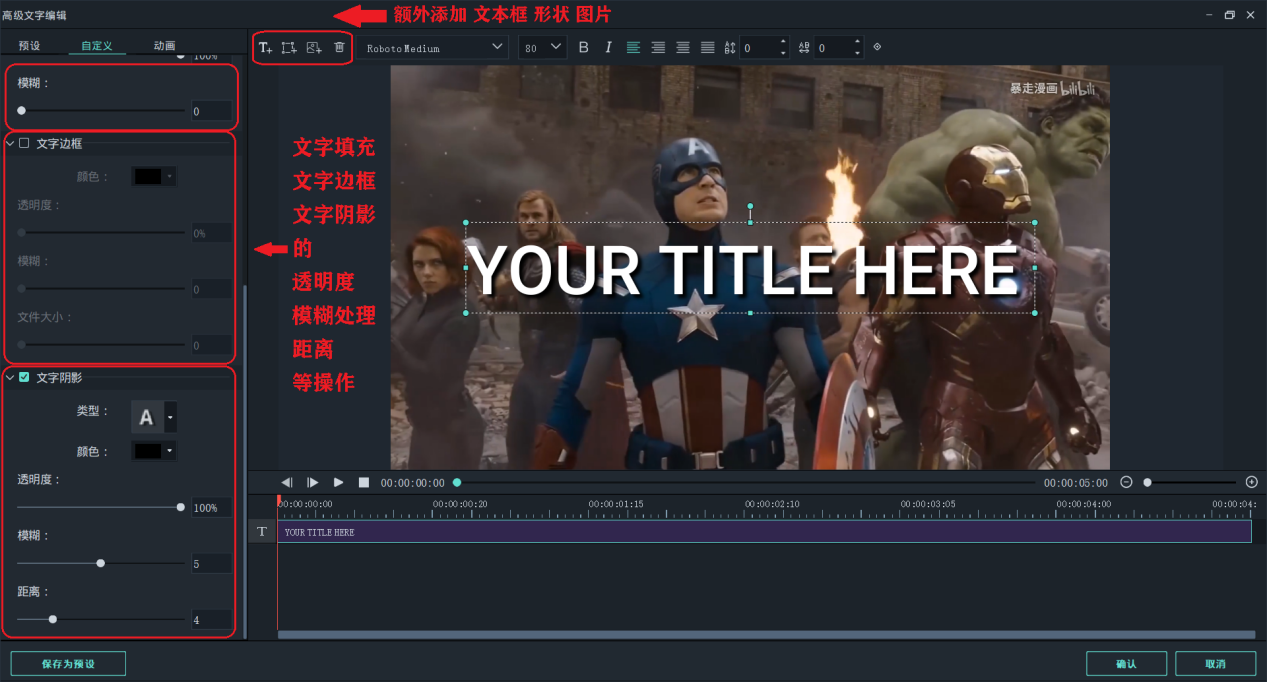This screenshot has width=1267, height=682.
Task: Open the shadow 类型 style dropdown
Action: coord(170,417)
